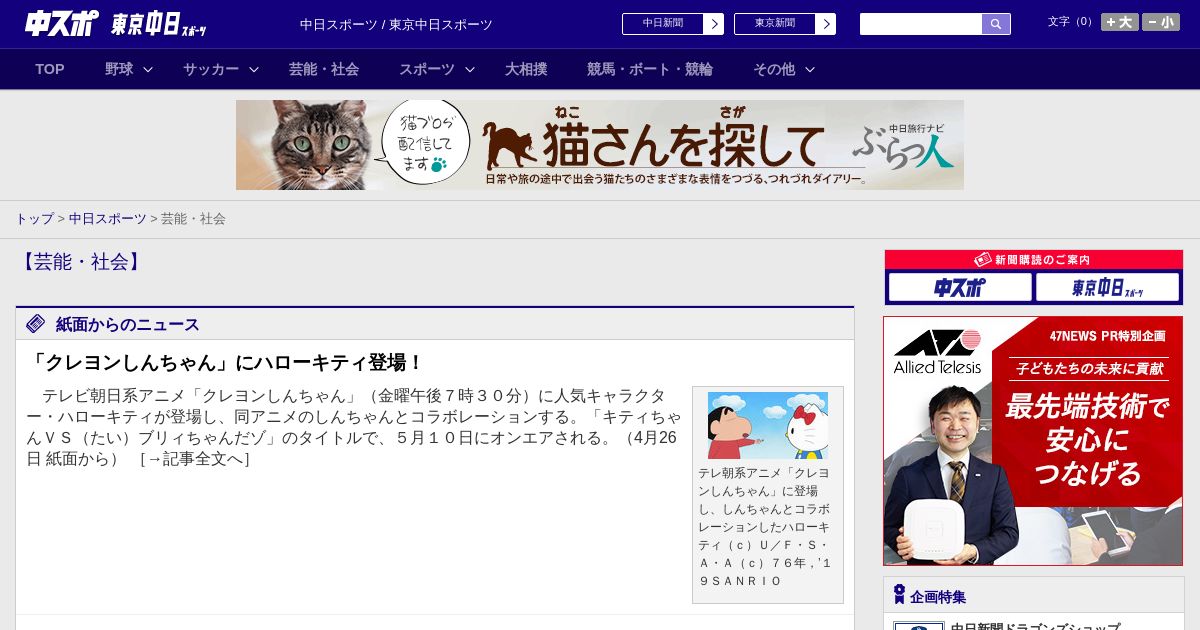Open the Allied Telesis advertisement

point(1033,441)
